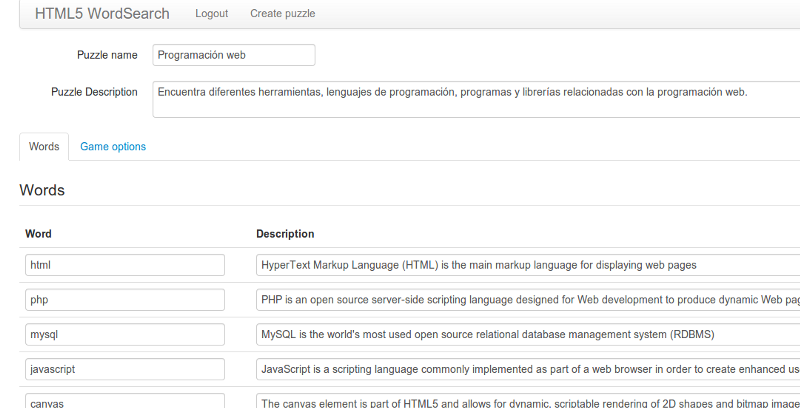
Task: Click the canvas element description field
Action: point(528,401)
